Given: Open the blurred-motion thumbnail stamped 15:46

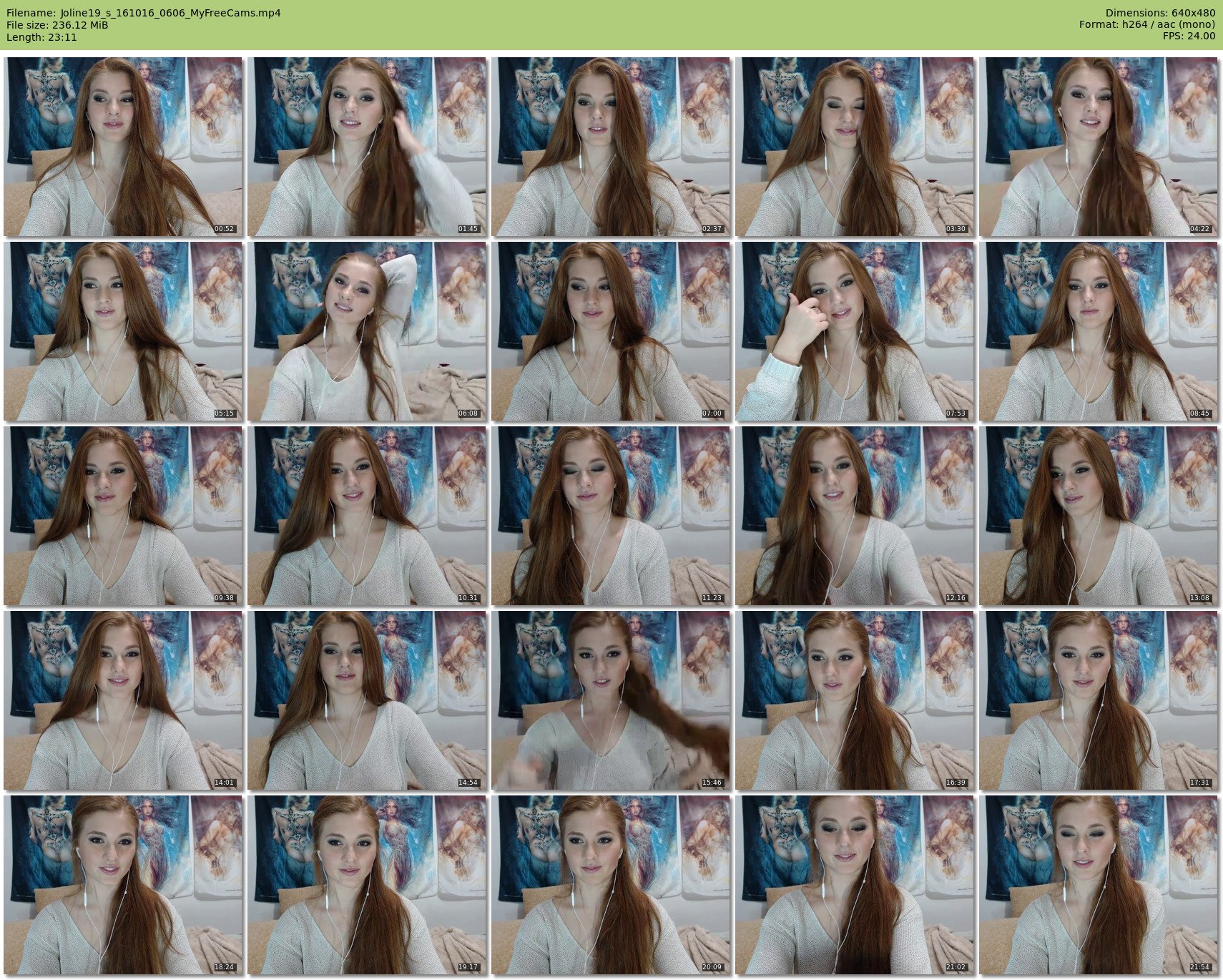Looking at the screenshot, I should point(611,700).
